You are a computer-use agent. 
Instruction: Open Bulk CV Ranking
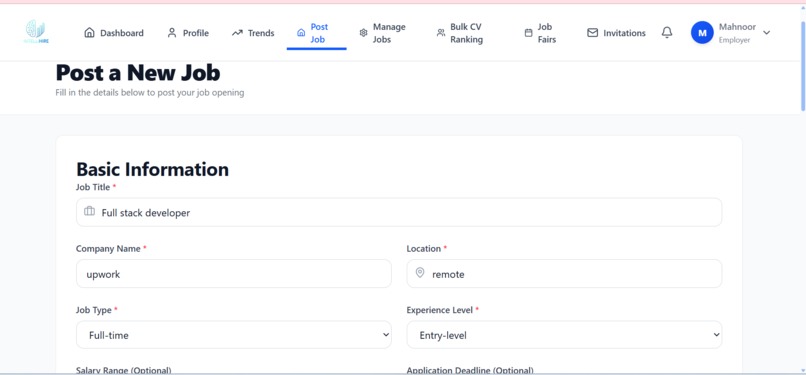[460, 33]
